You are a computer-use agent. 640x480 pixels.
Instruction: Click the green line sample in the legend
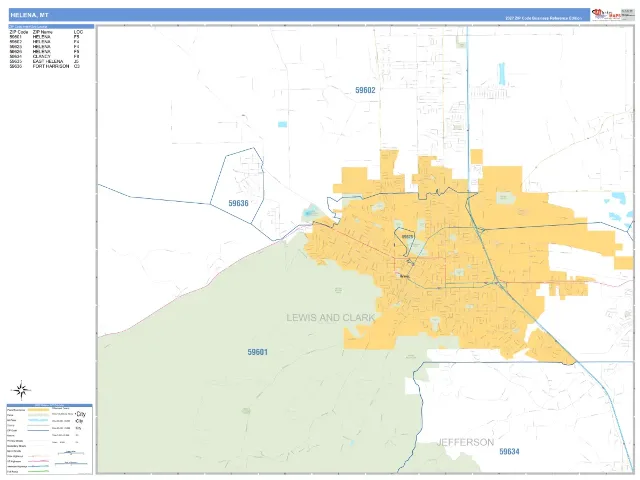click(x=38, y=471)
